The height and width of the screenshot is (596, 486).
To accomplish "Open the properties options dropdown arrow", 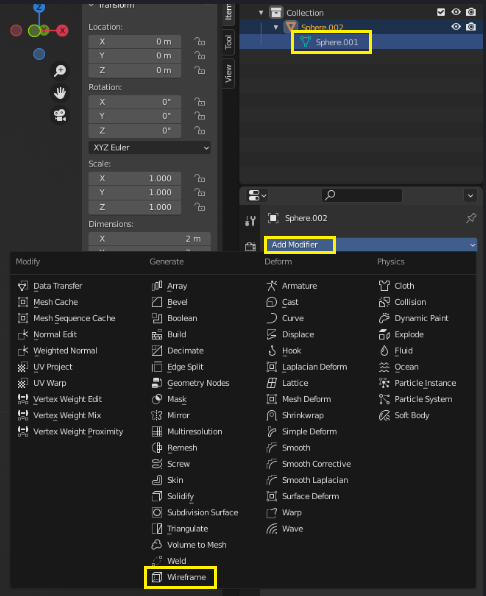I will click(470, 195).
